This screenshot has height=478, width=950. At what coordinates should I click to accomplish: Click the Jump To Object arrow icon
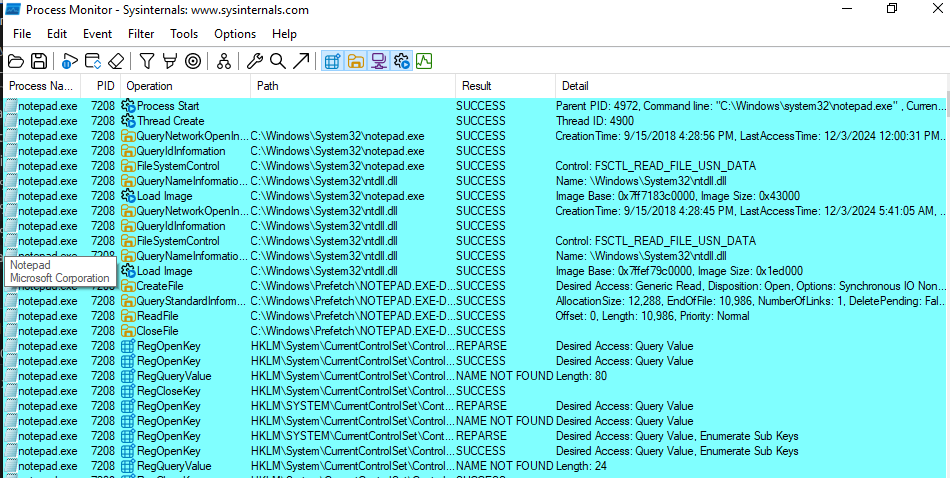tap(301, 61)
